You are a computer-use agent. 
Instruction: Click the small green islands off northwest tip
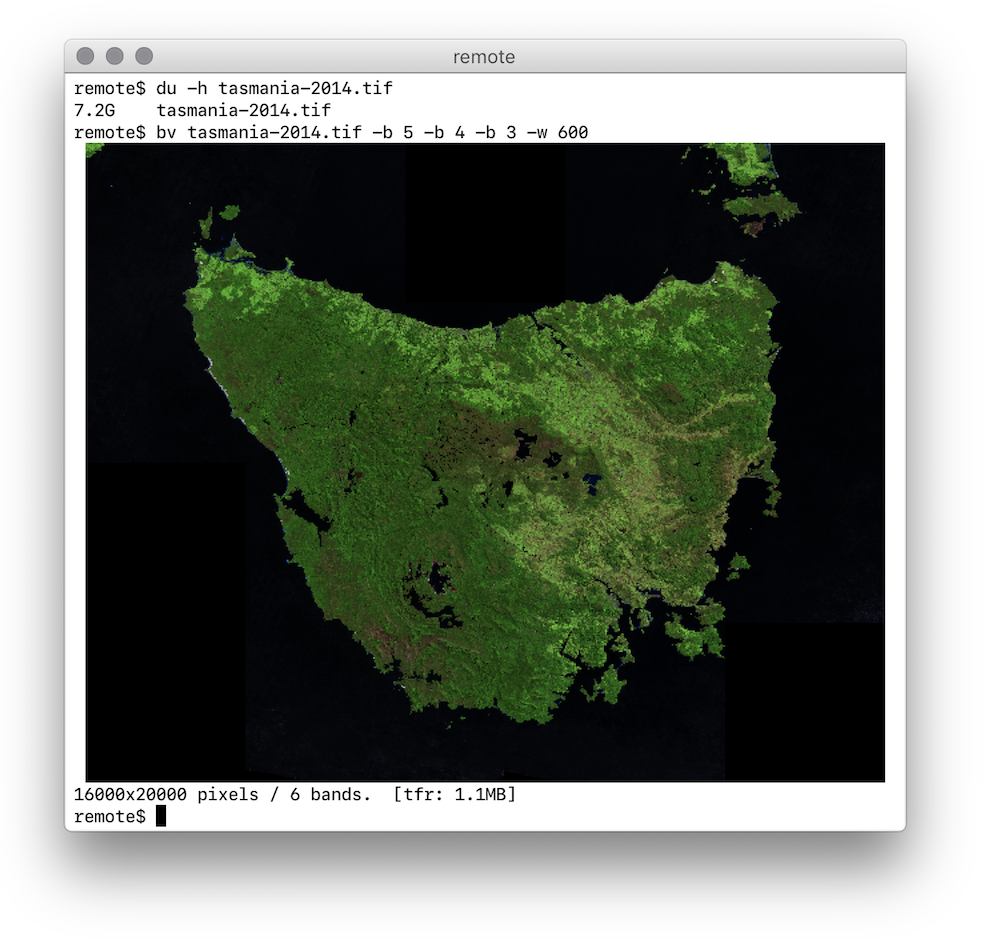(222, 216)
